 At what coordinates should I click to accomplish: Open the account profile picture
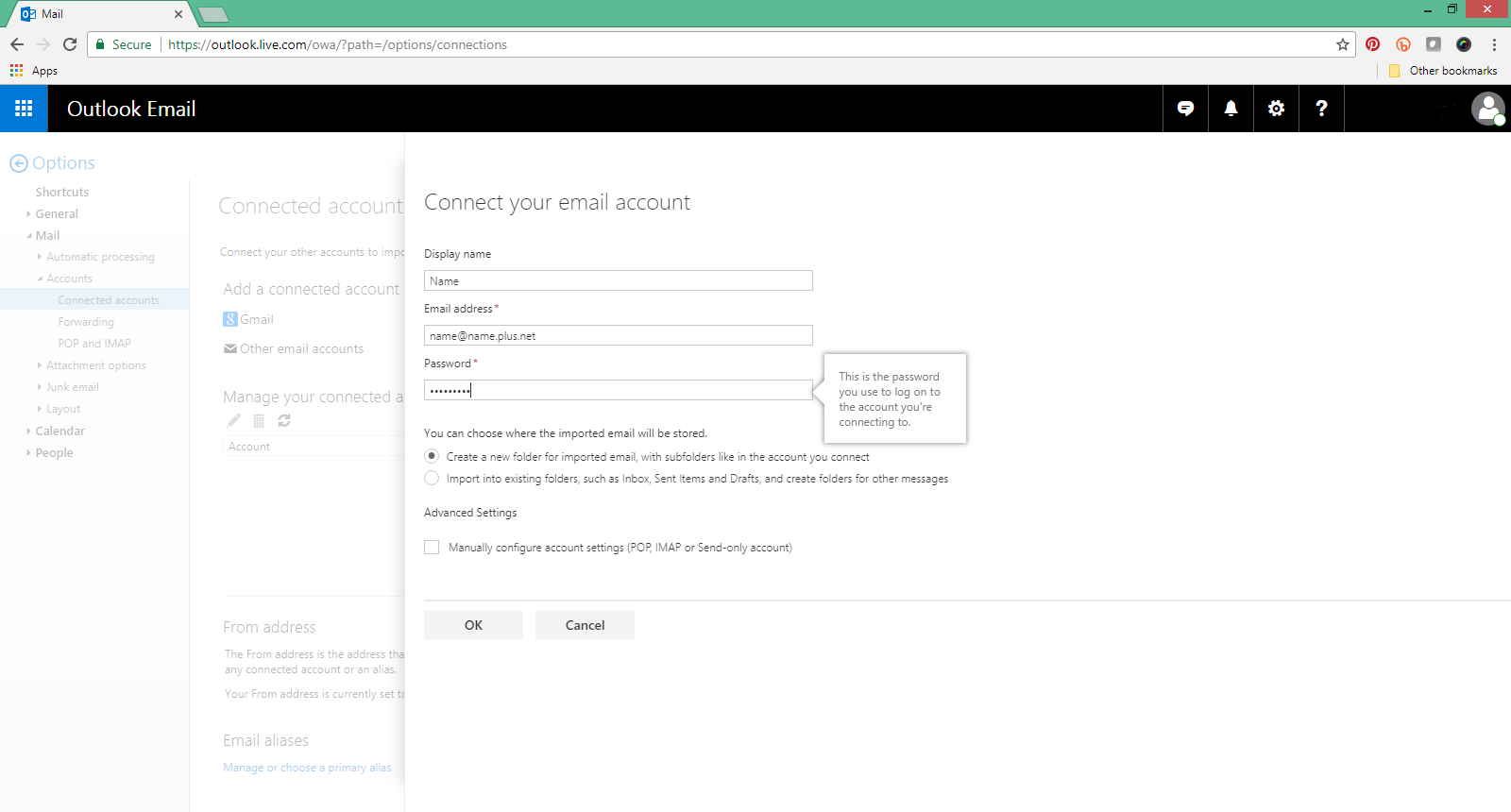(1487, 109)
